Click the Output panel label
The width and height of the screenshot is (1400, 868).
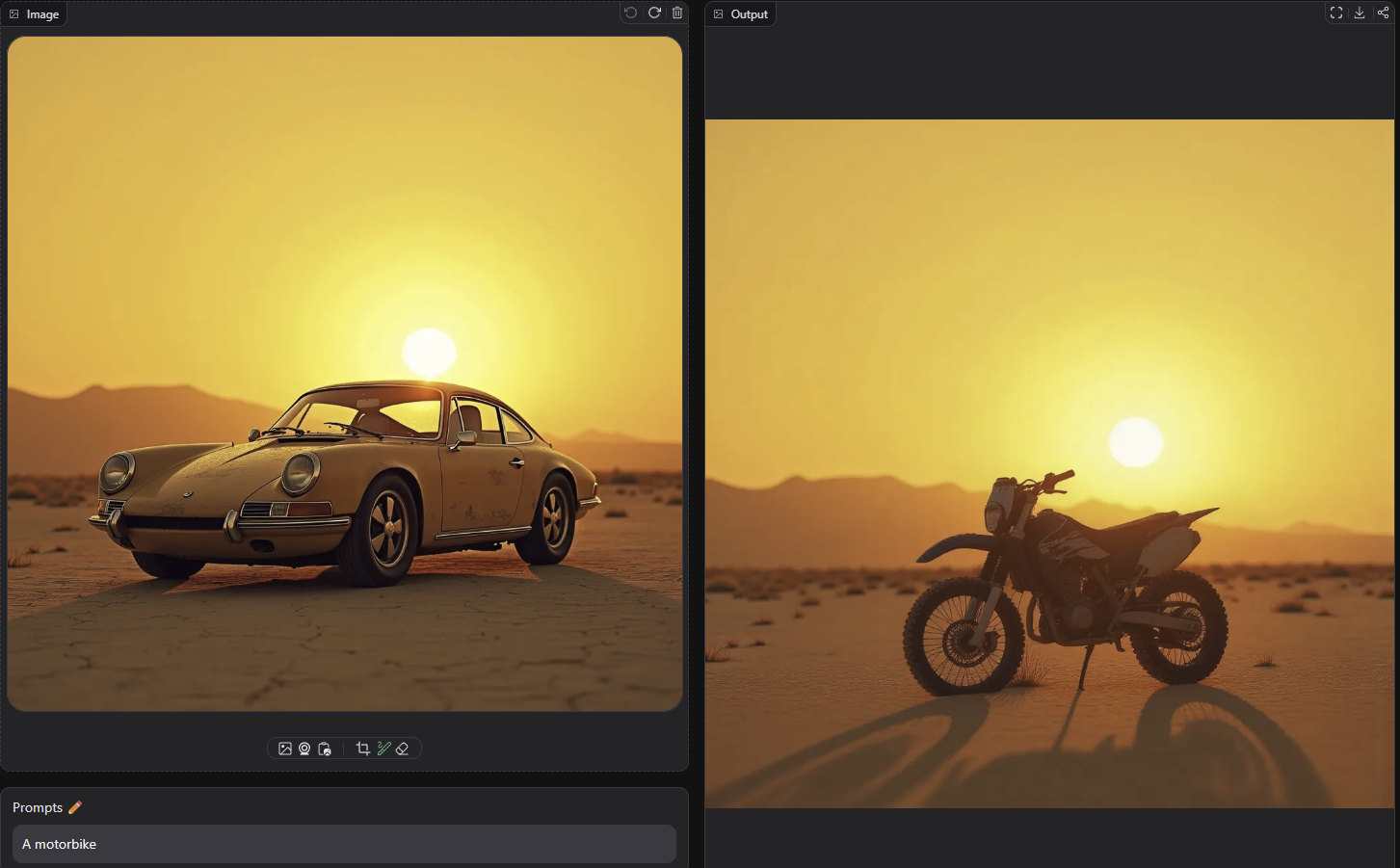(749, 14)
